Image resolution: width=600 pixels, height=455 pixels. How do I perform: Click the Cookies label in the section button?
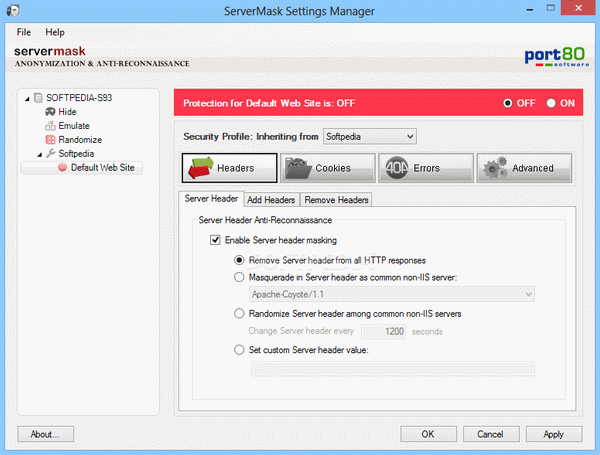click(333, 168)
